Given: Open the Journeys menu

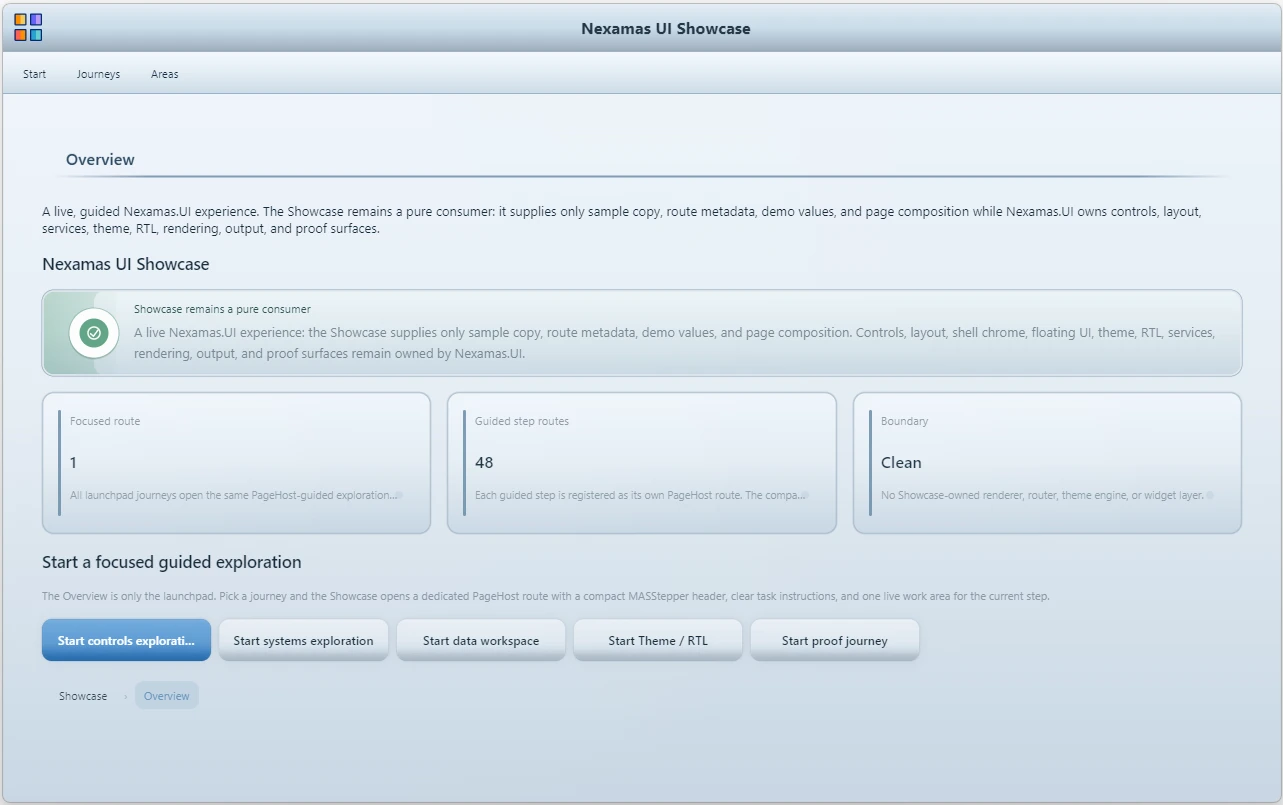Looking at the screenshot, I should [98, 74].
